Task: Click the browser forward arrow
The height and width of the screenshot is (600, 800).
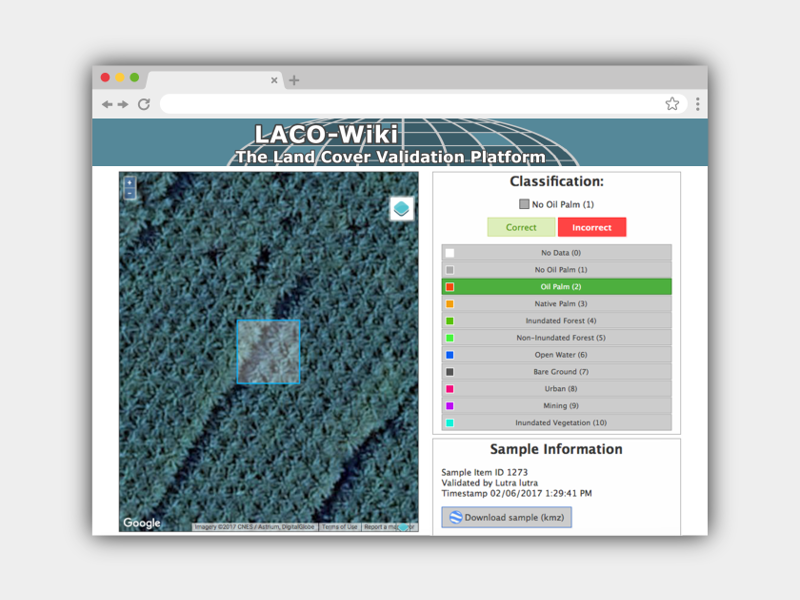Action: 123,105
